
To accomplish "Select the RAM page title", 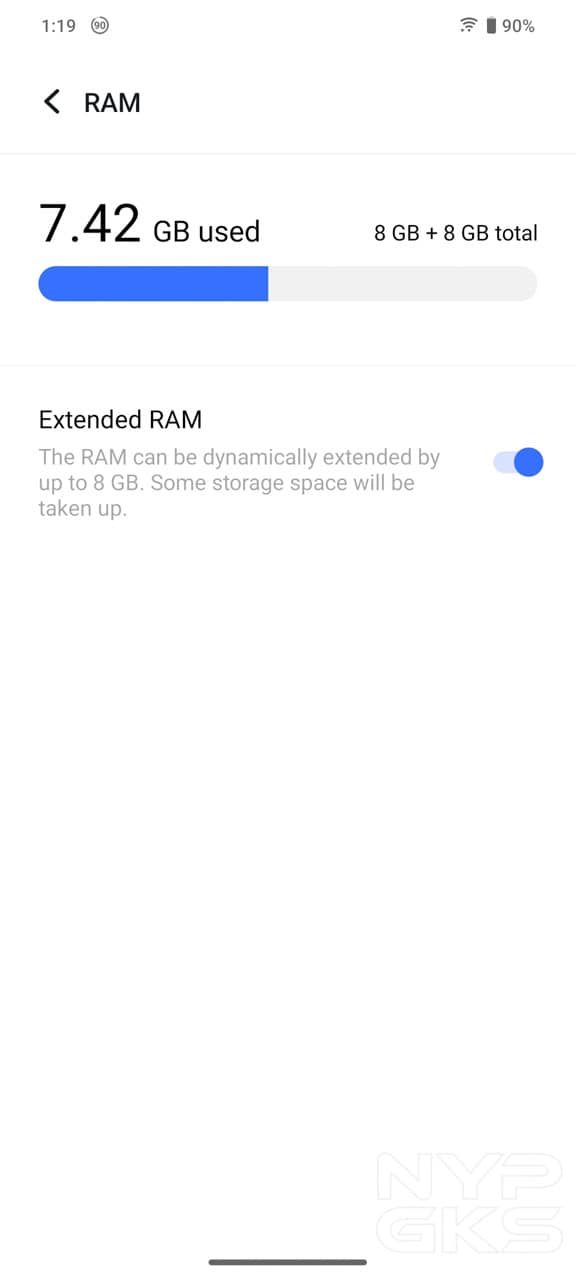I will pyautogui.click(x=112, y=103).
